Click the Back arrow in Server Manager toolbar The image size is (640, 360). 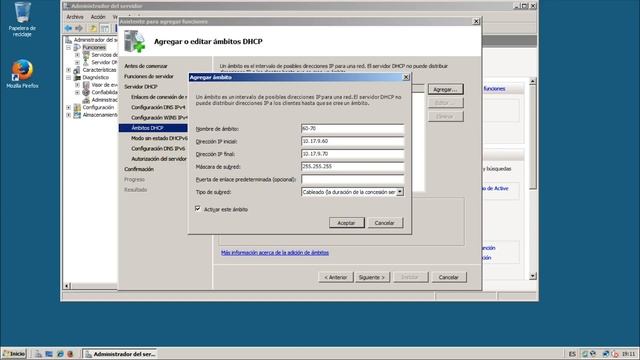pos(68,28)
